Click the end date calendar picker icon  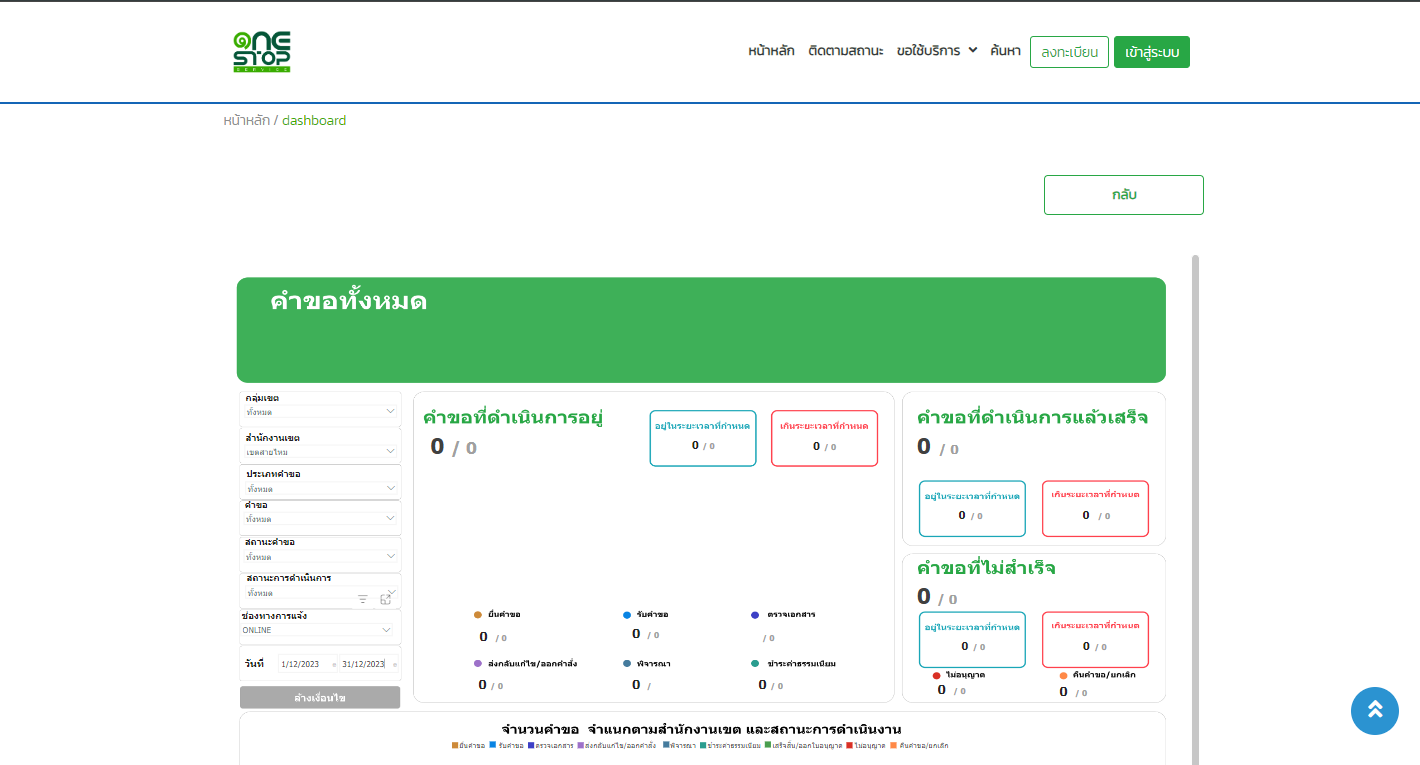(395, 664)
